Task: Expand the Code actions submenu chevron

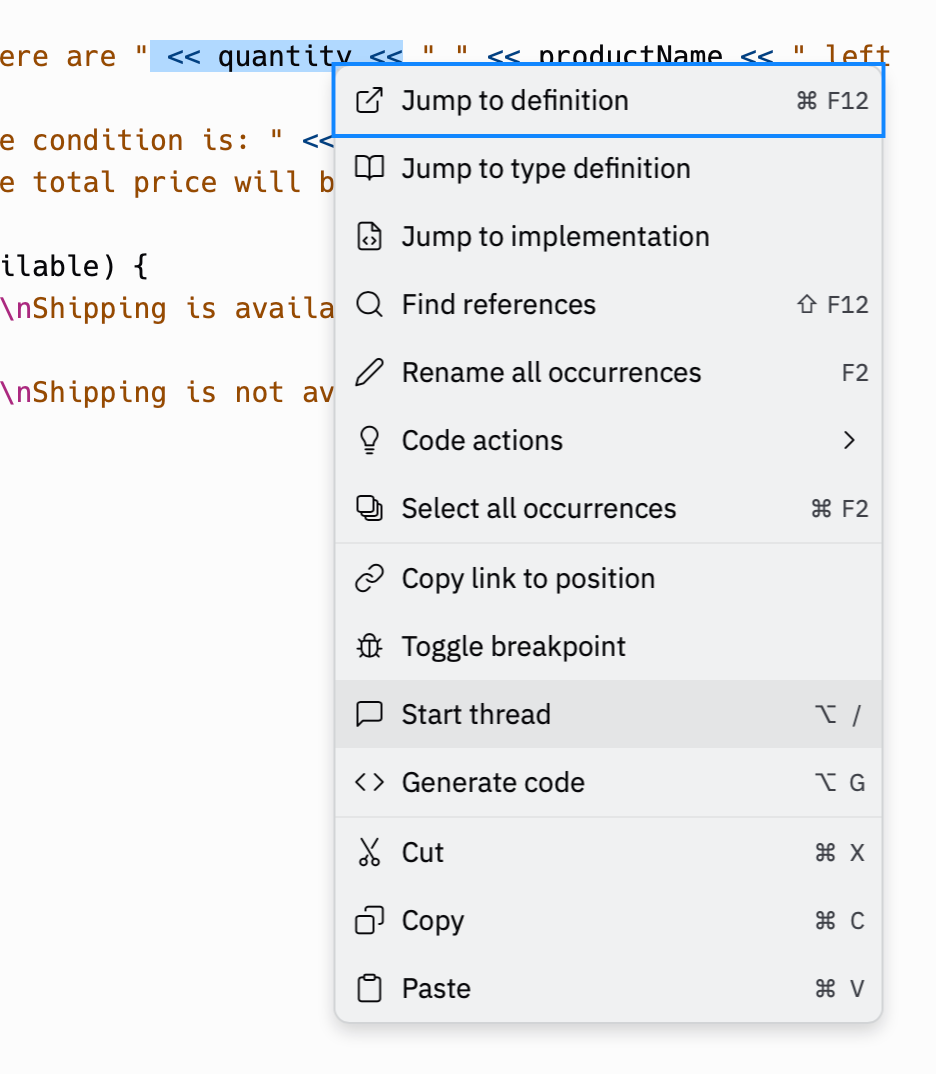Action: (849, 440)
